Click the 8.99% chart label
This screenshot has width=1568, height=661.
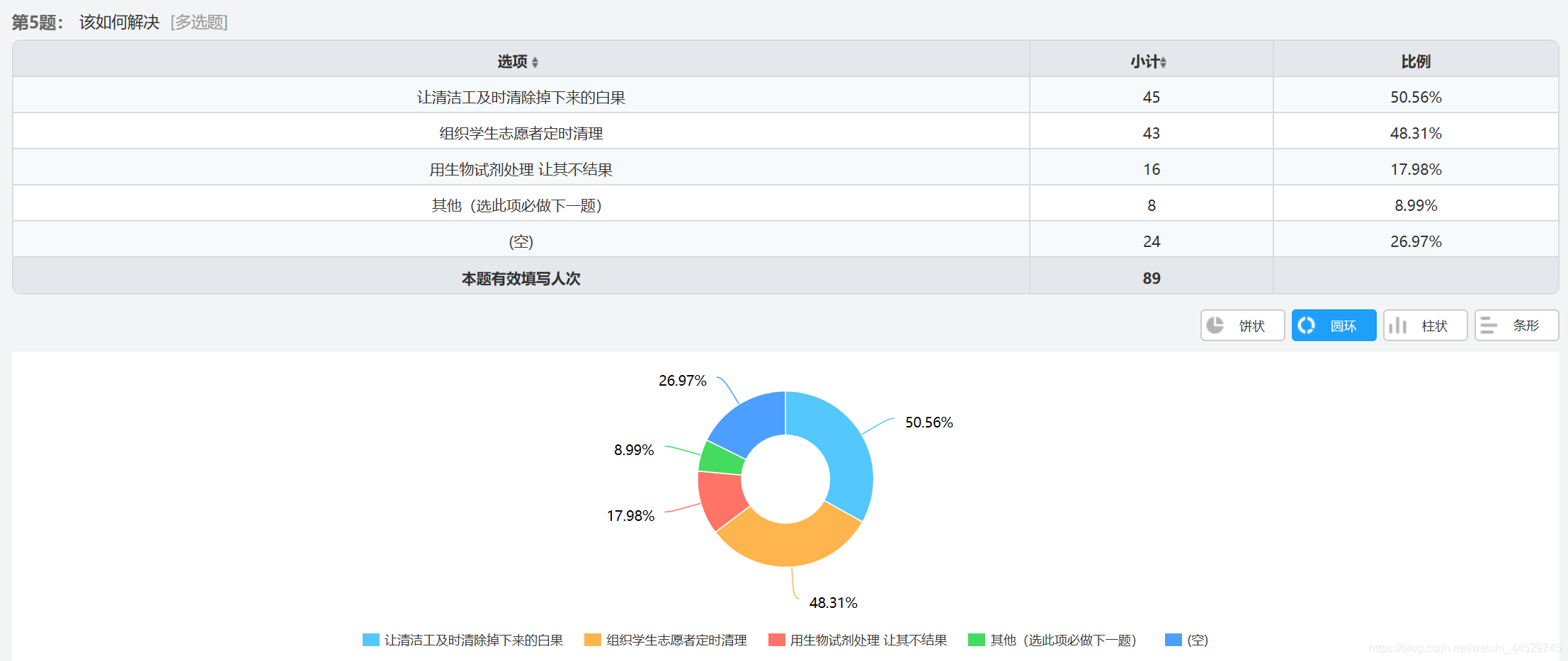point(634,450)
